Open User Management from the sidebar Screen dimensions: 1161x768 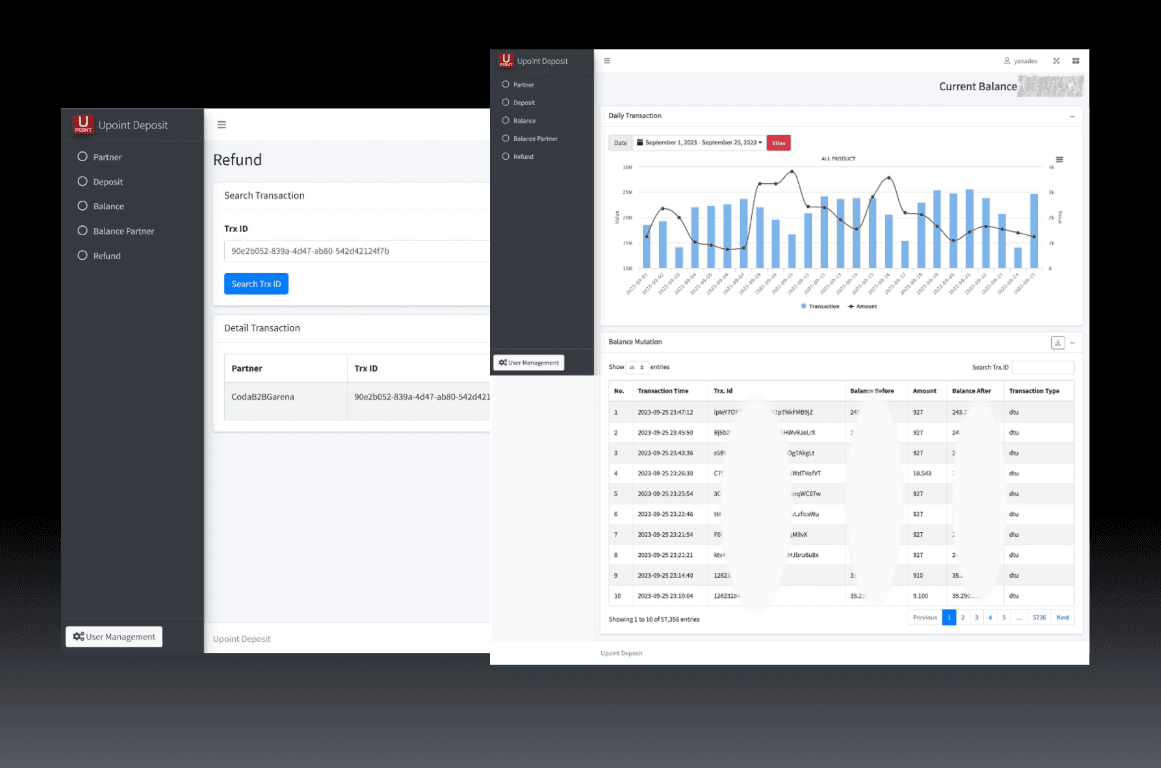528,362
